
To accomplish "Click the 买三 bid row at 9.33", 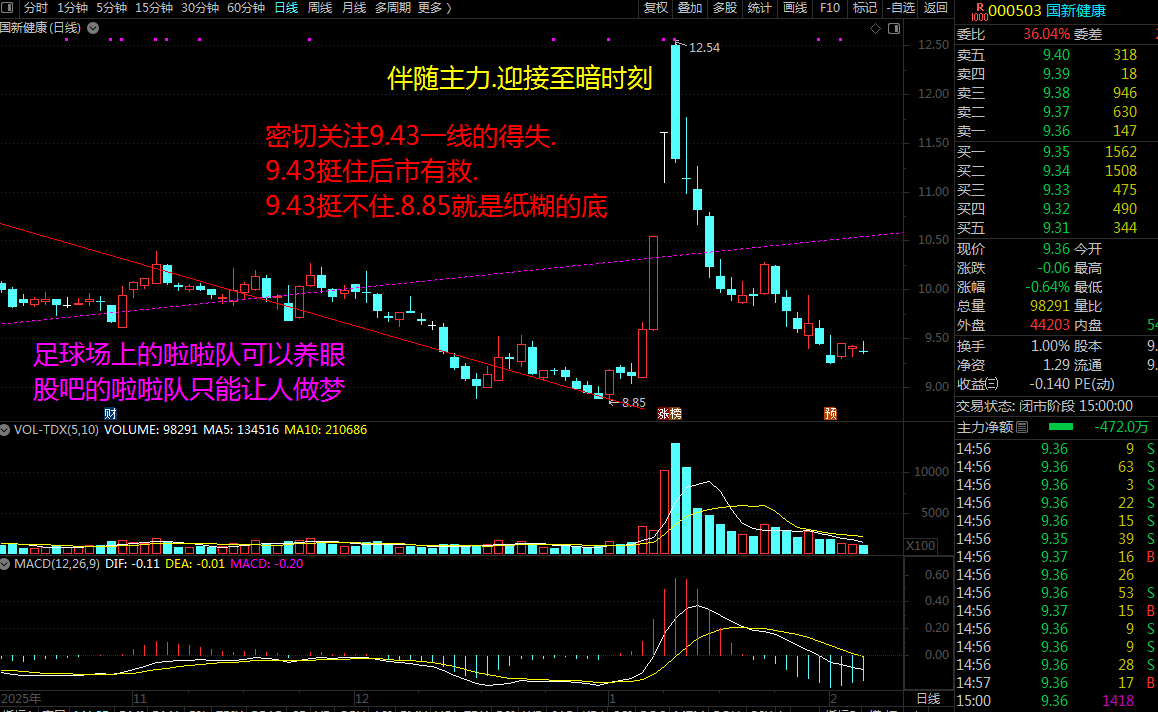I will (1056, 191).
